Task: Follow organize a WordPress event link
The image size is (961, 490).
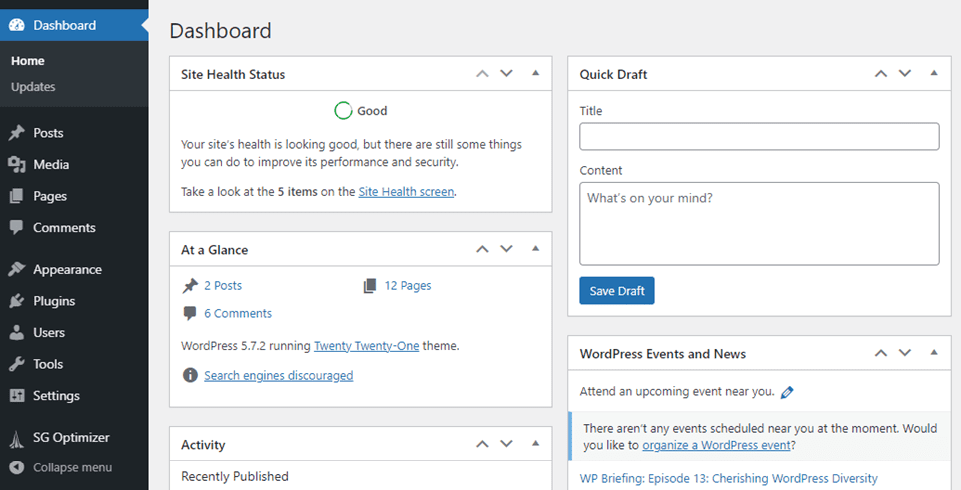Action: point(716,445)
